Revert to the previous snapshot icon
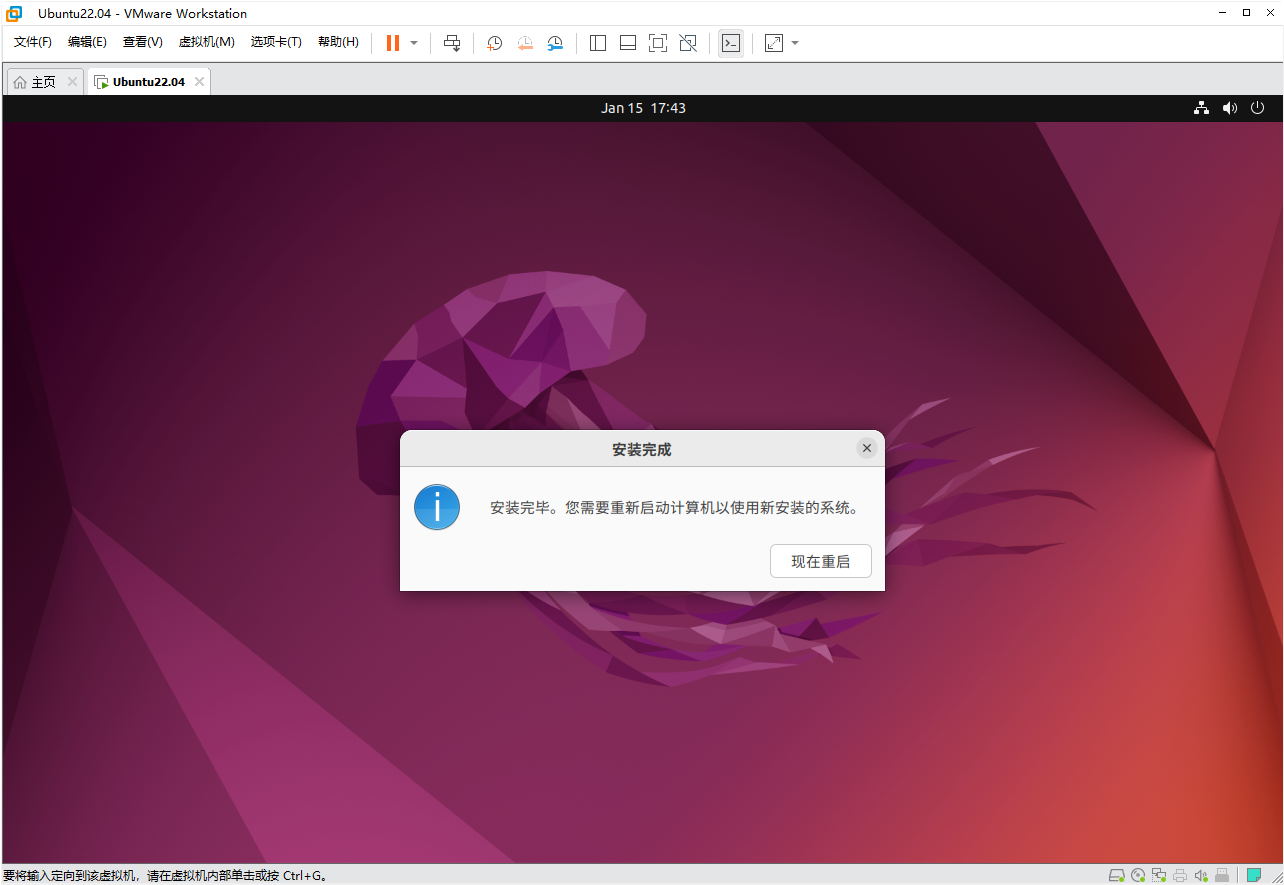 [525, 43]
